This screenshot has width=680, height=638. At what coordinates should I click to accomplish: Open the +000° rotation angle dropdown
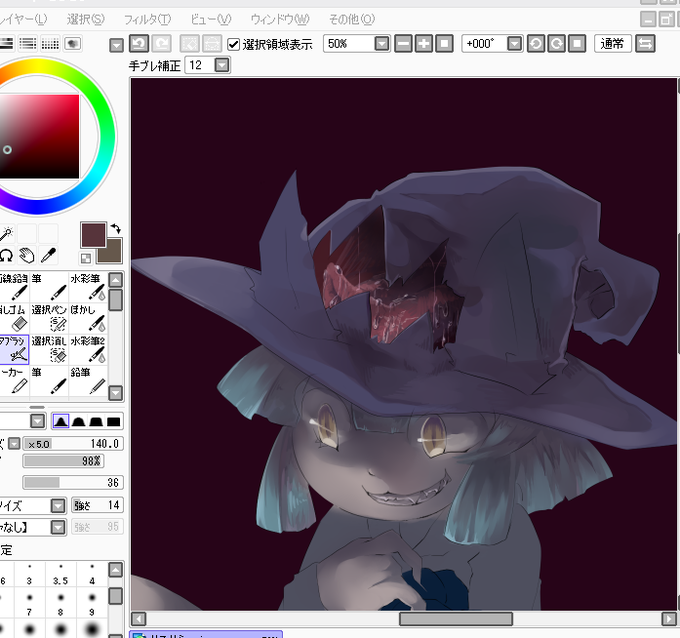[514, 44]
